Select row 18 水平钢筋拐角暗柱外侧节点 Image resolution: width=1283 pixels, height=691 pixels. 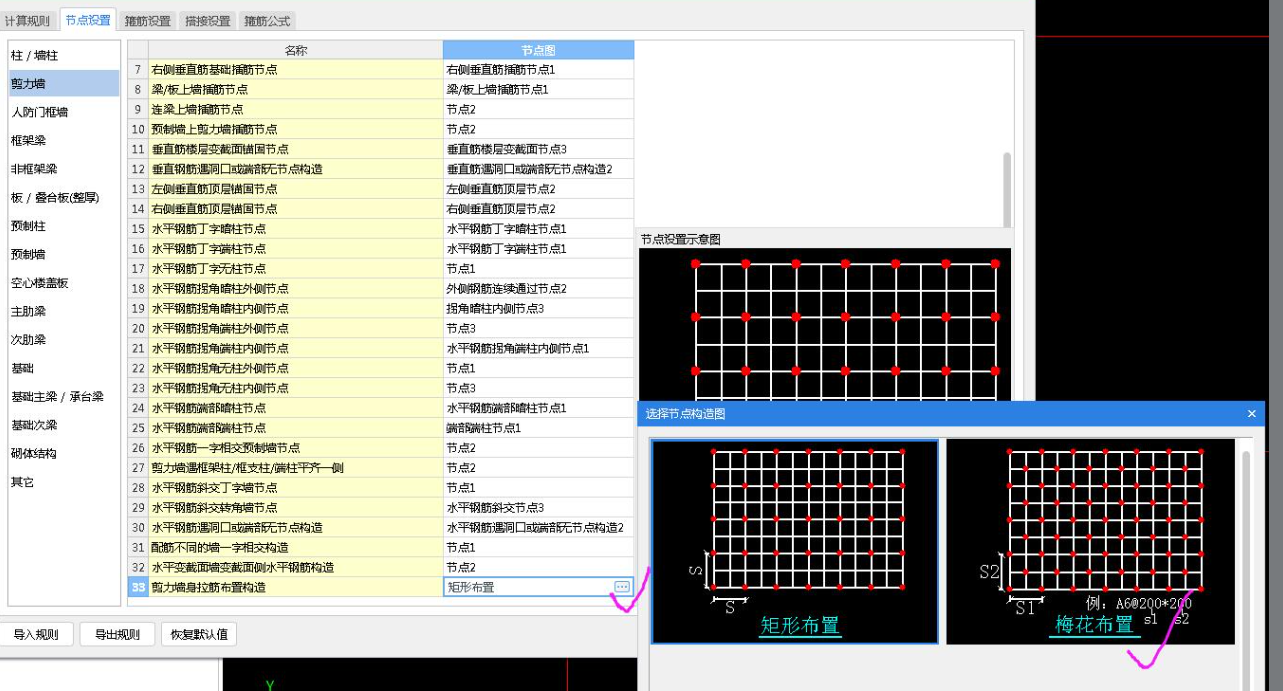pyautogui.click(x=296, y=288)
